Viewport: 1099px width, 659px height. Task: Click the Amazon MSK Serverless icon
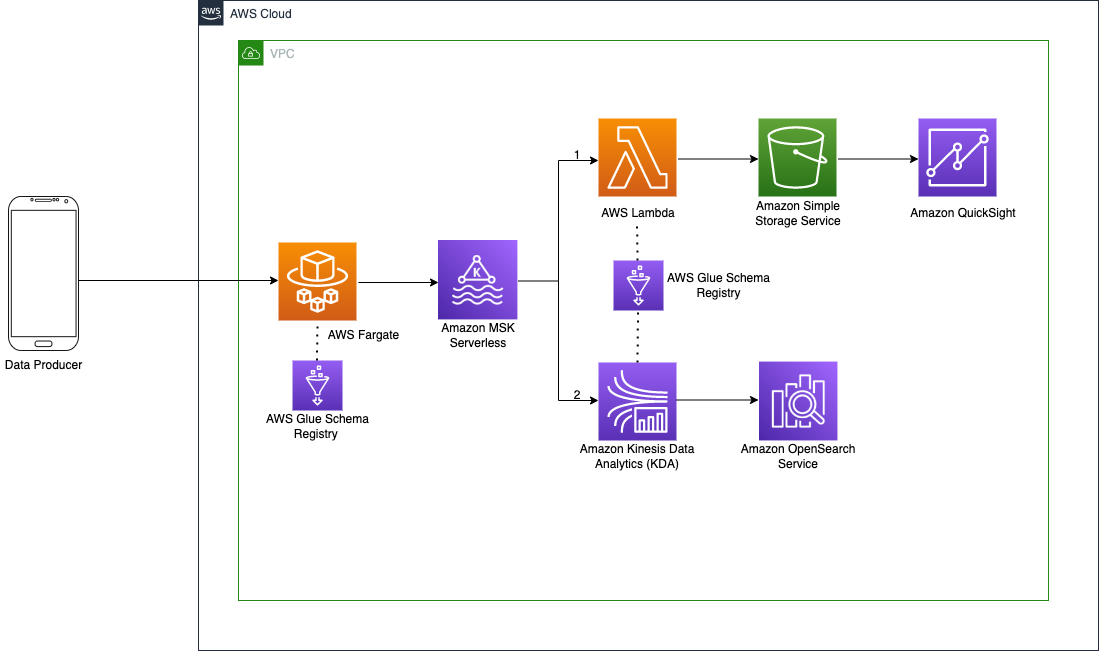coord(477,280)
